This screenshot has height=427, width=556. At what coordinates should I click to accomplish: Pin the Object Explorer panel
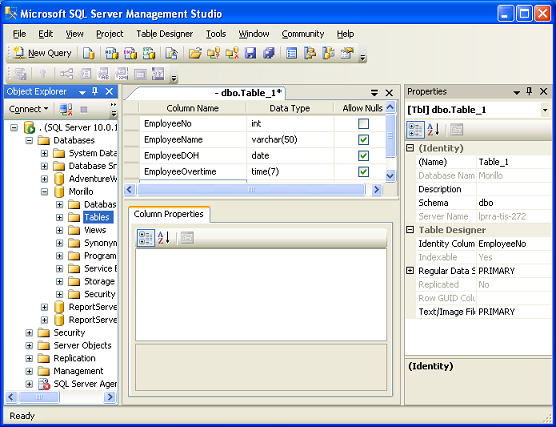[95, 92]
